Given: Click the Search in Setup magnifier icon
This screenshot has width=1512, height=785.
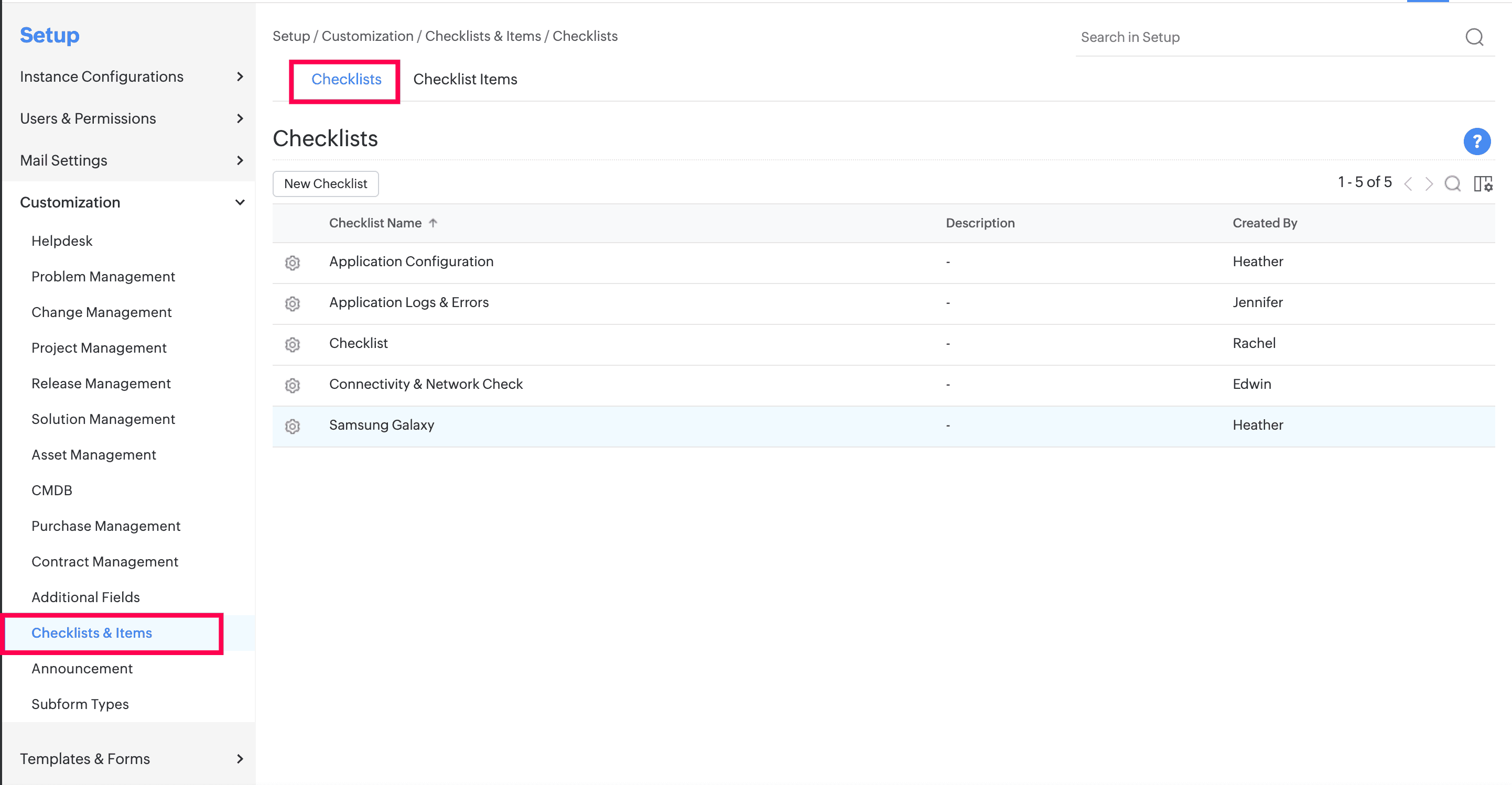Looking at the screenshot, I should tap(1473, 38).
